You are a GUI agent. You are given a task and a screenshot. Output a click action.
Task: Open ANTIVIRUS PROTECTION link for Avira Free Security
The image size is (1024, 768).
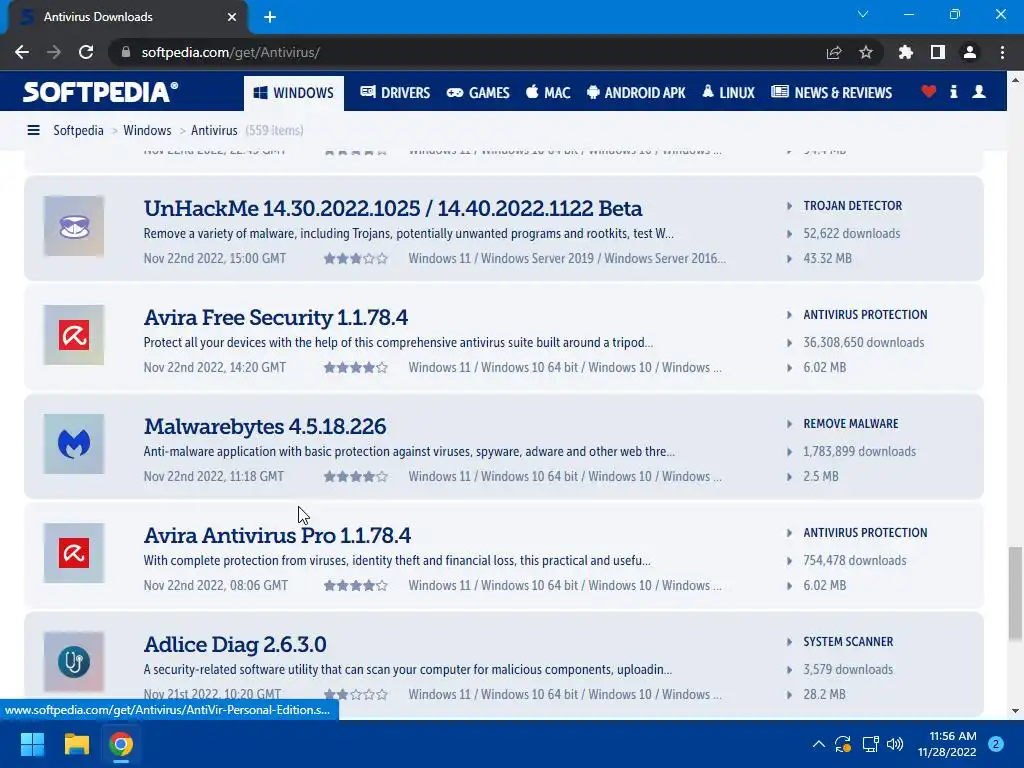[x=865, y=315]
